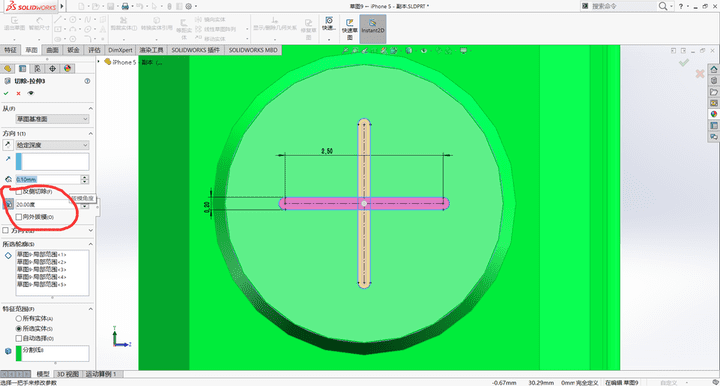Click the depth value stepper arrows
Screen dimensions: 720x386
point(84,179)
